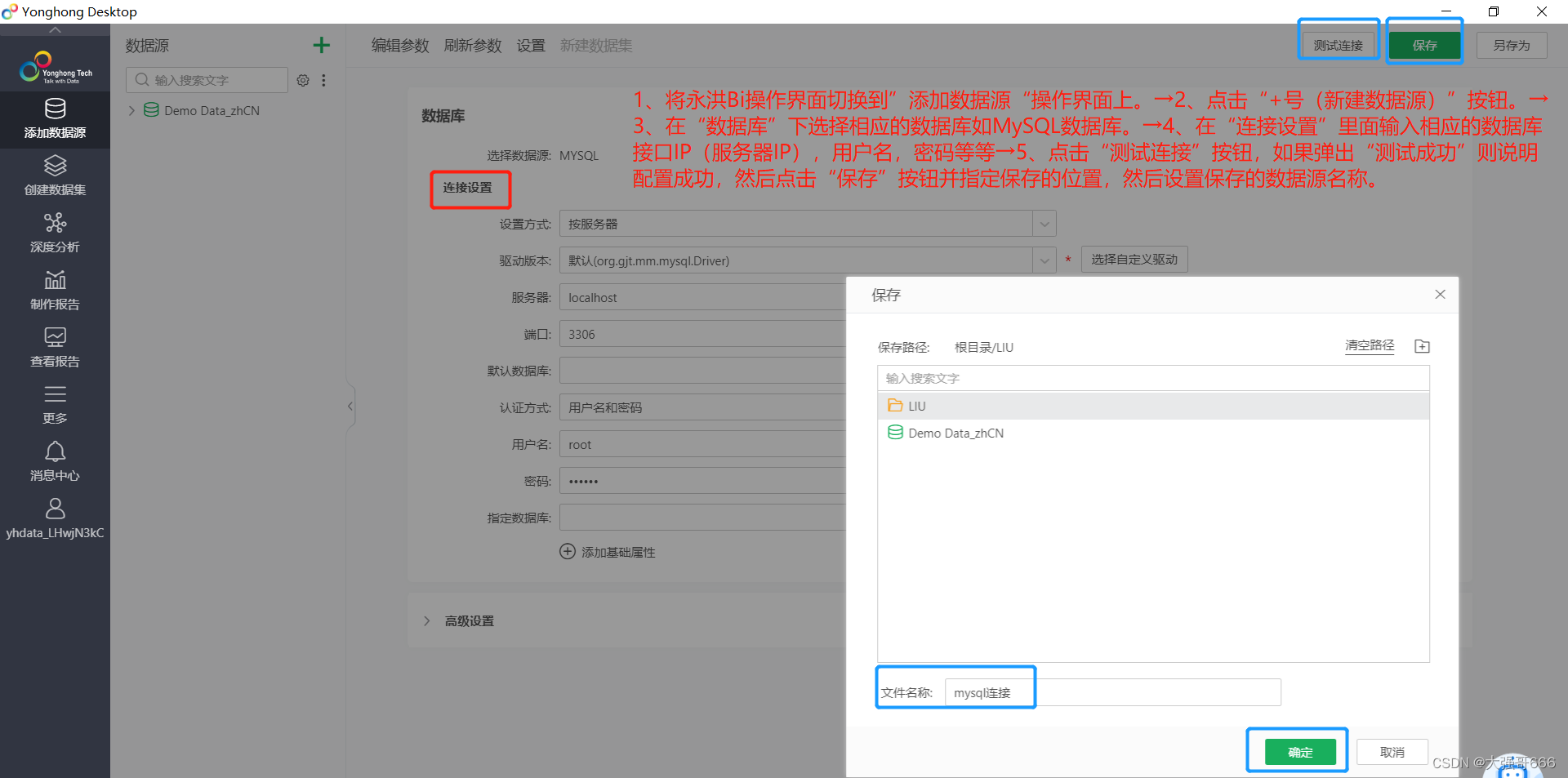Click 设置 in the top toolbar
Screen dimensions: 1568x778
pyautogui.click(x=531, y=46)
